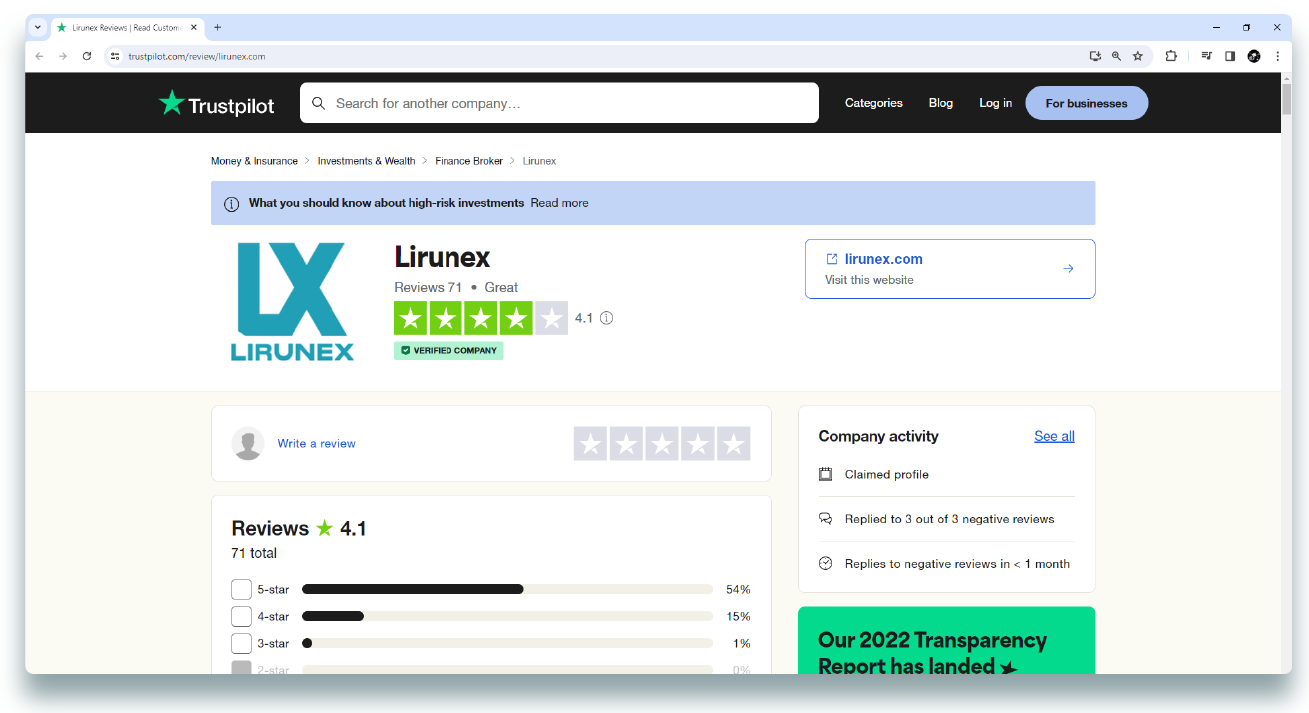Click the 5-star 54% rating bar

(x=507, y=589)
